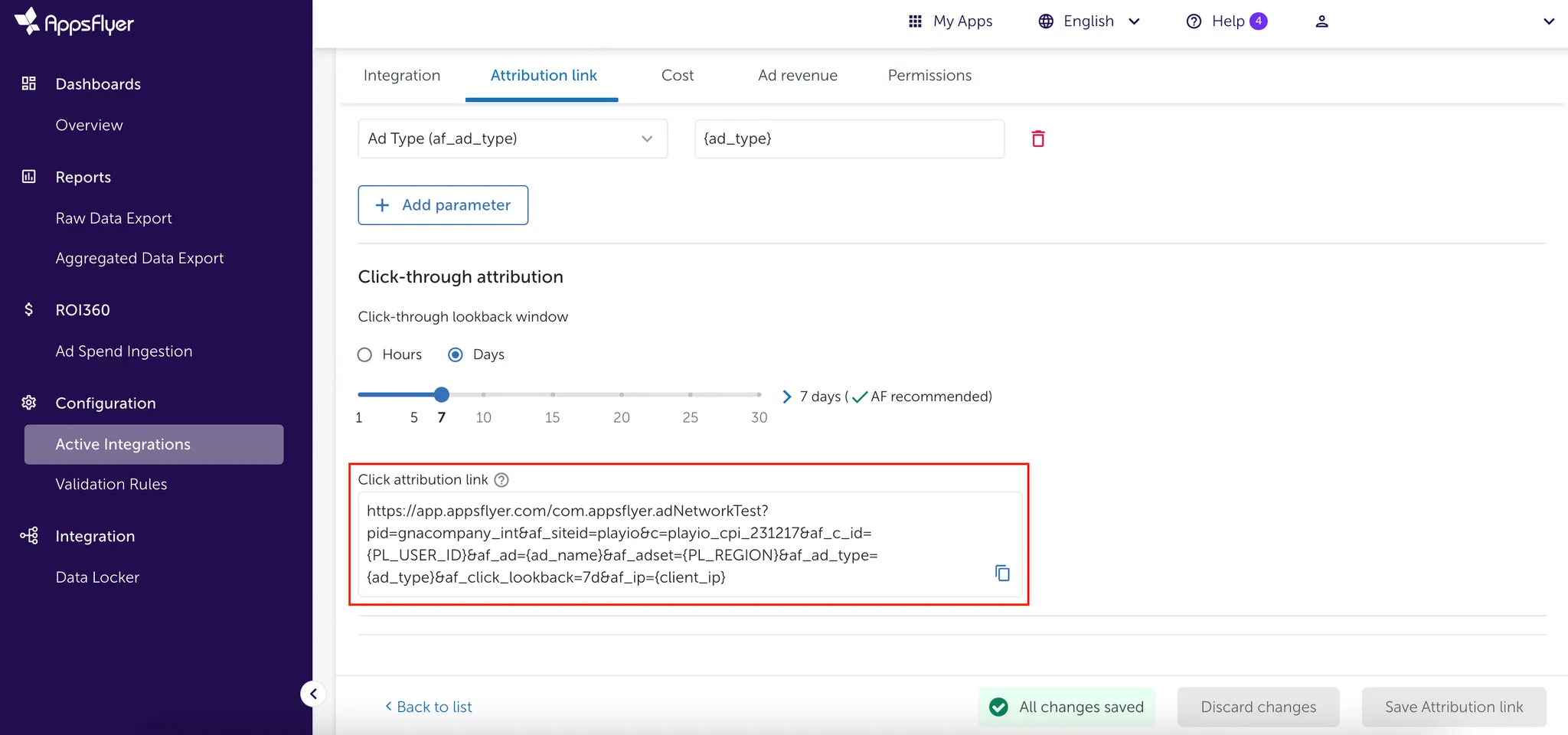This screenshot has width=1568, height=735.
Task: Copy the click attribution link
Action: click(1002, 573)
